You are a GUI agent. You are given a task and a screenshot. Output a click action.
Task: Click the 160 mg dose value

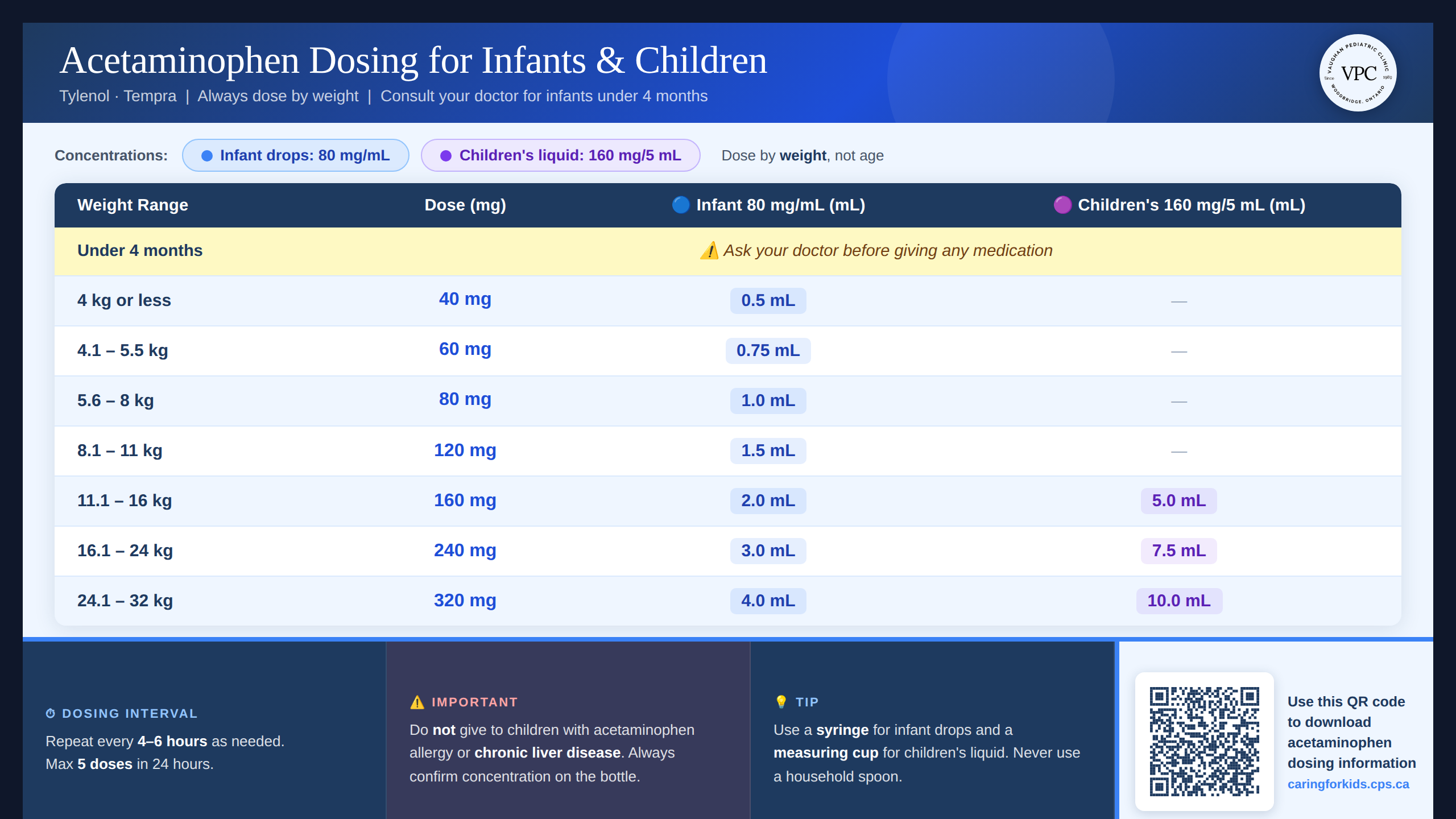point(465,500)
